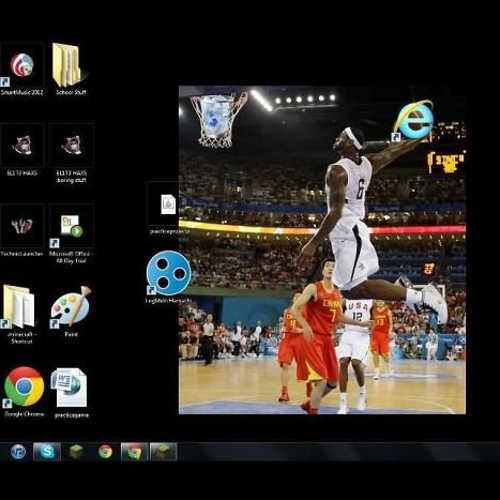
Task: Open Microsoft Office 60 Day Trial shortcut
Action: [71, 235]
